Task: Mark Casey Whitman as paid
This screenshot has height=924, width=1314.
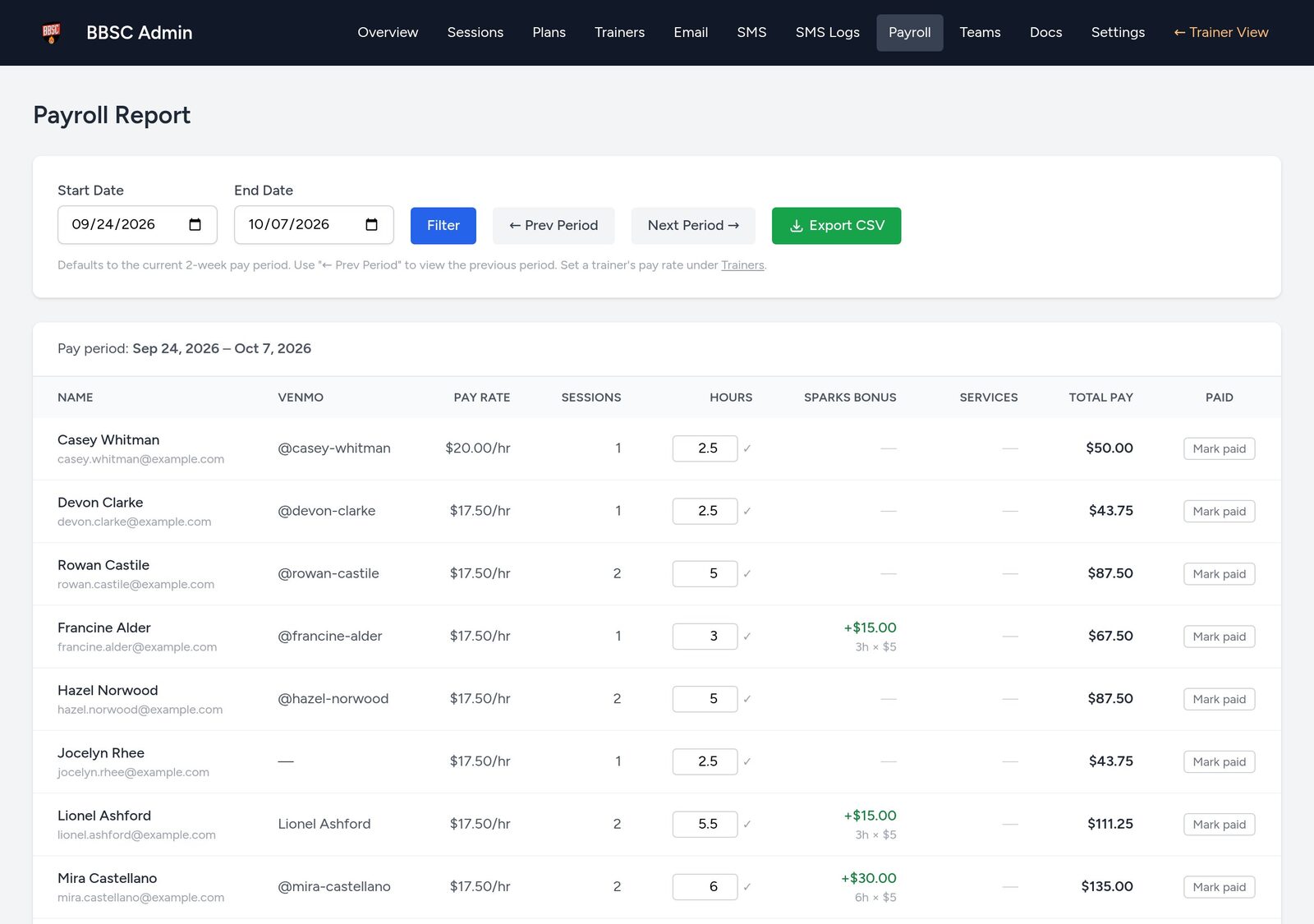Action: [1219, 448]
